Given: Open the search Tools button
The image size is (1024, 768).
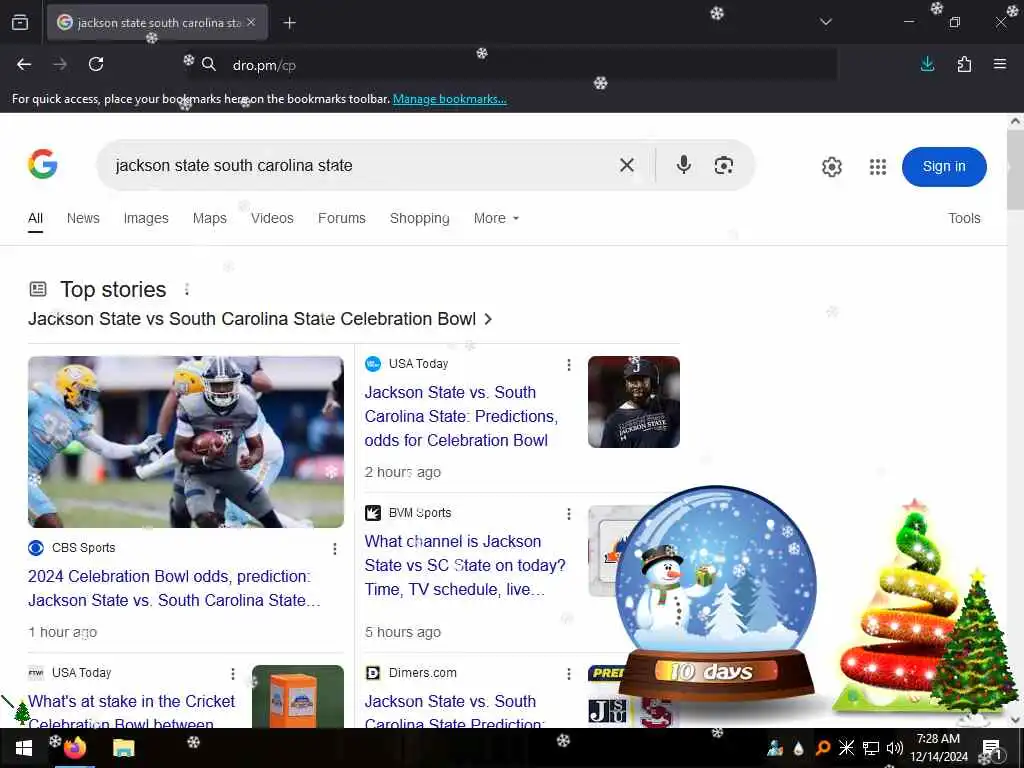Looking at the screenshot, I should pos(964,218).
